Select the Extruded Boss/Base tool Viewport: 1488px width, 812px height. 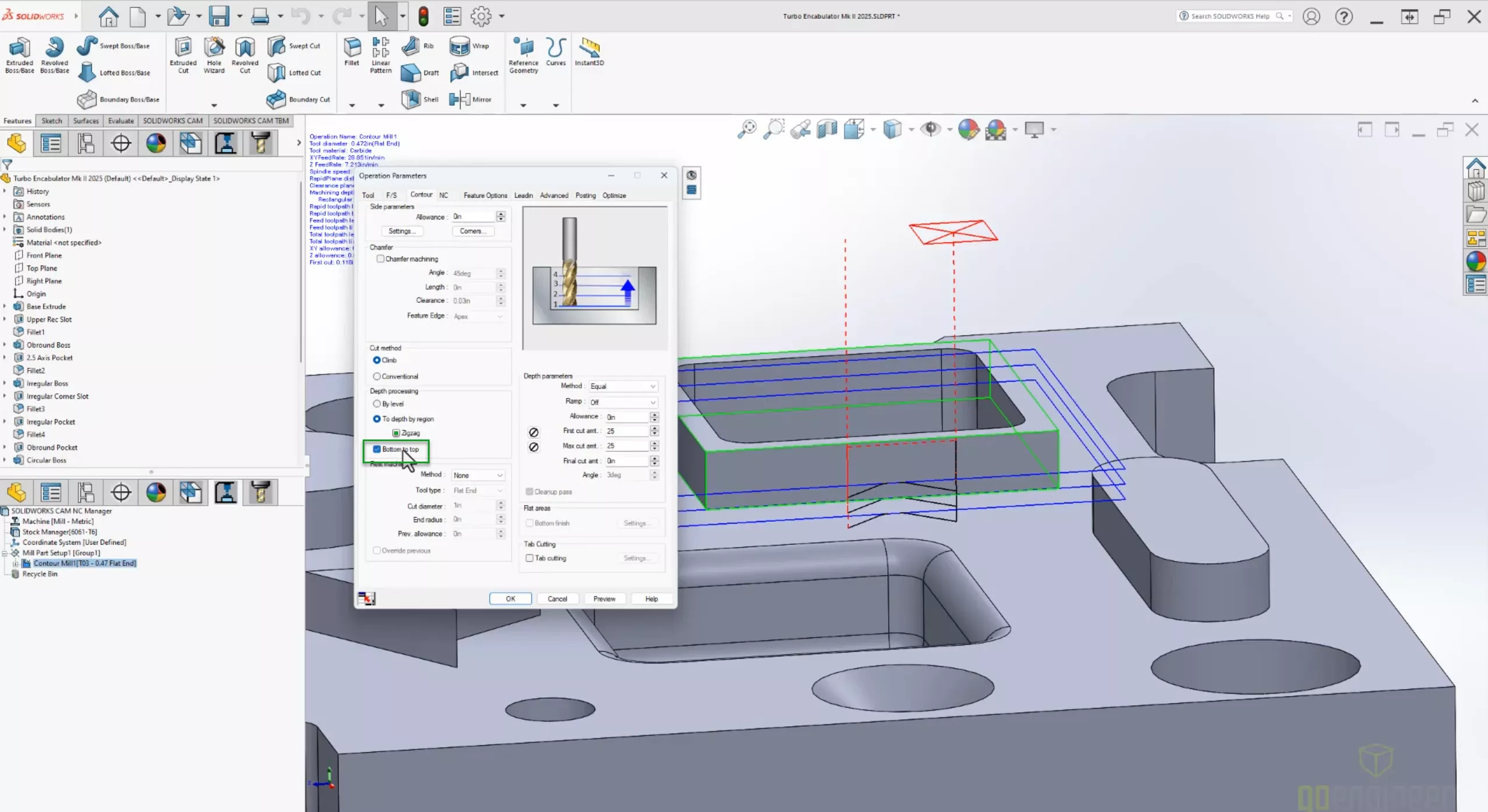tap(19, 55)
